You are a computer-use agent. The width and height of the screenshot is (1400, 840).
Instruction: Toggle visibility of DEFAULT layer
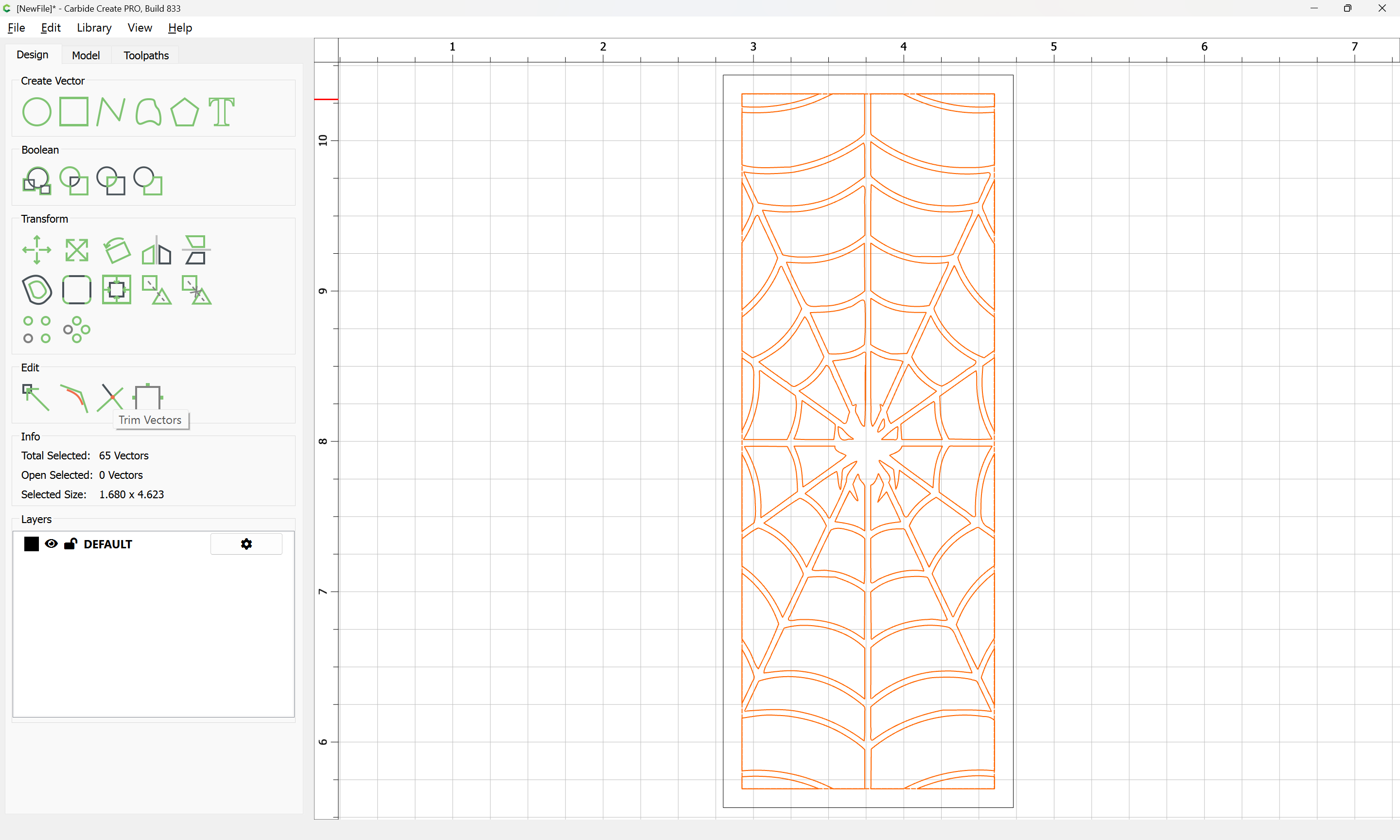tap(51, 544)
